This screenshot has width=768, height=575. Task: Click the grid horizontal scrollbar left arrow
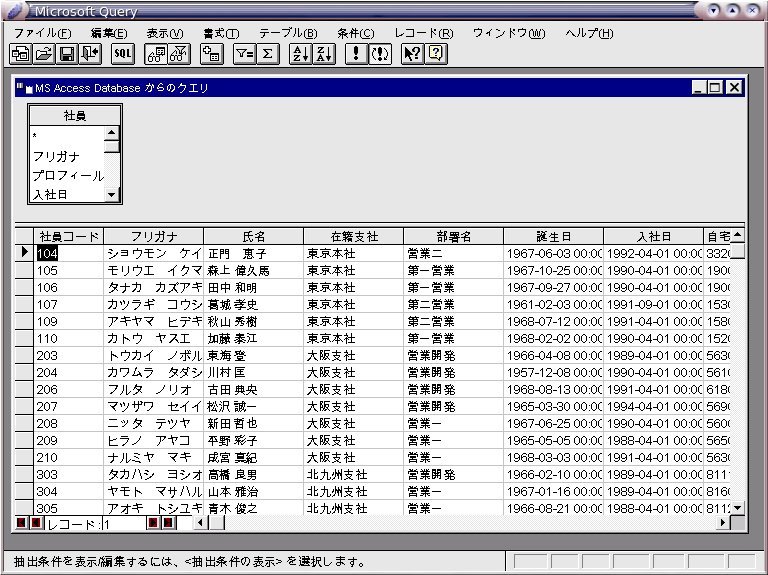click(200, 523)
